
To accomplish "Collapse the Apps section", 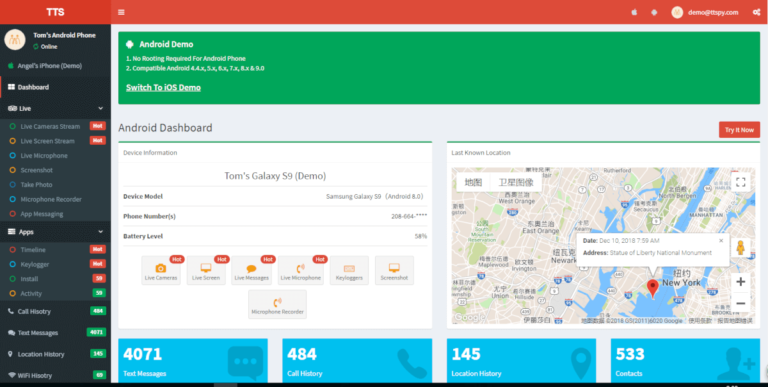I will click(x=55, y=232).
